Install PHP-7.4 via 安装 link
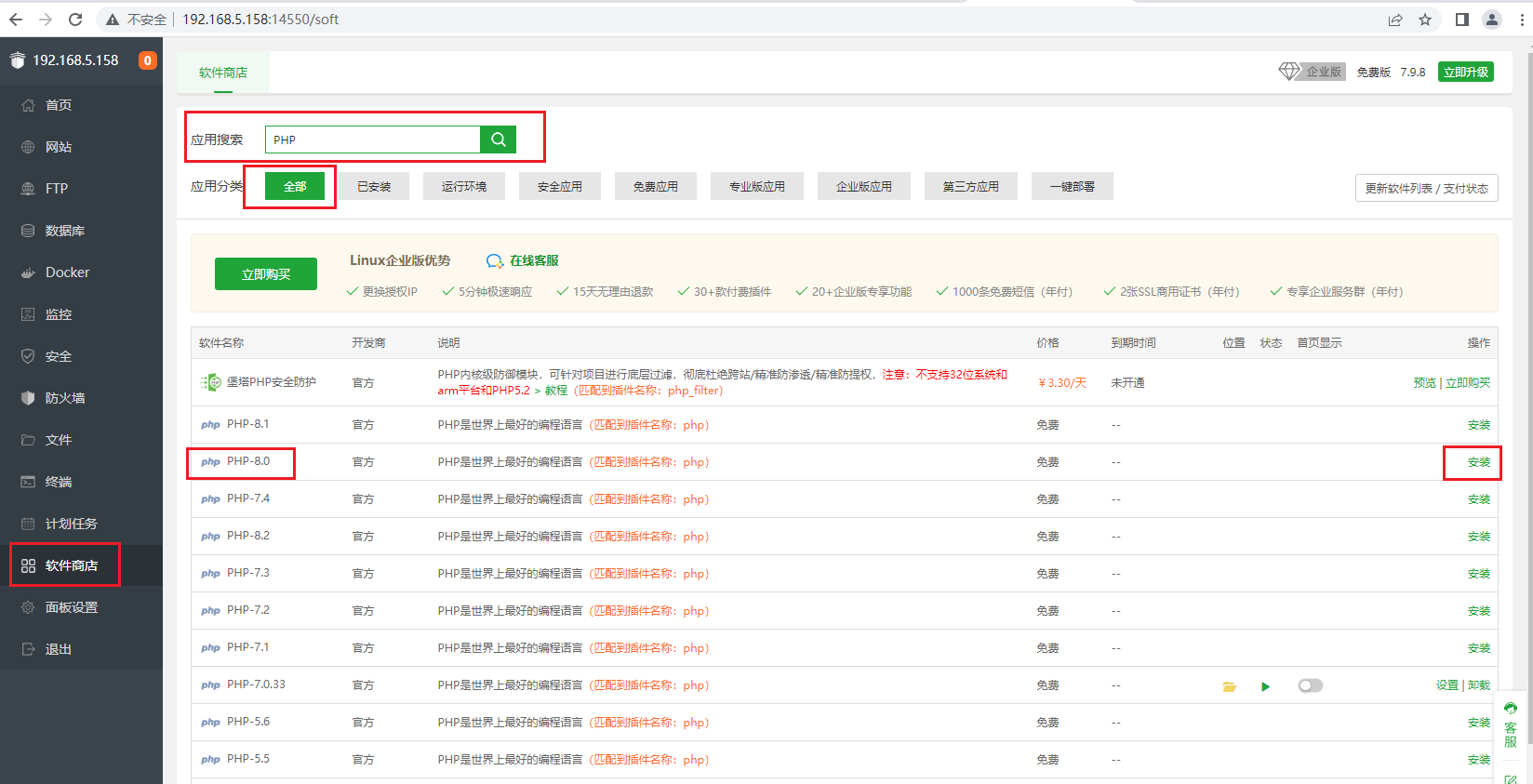1533x784 pixels. tap(1479, 499)
